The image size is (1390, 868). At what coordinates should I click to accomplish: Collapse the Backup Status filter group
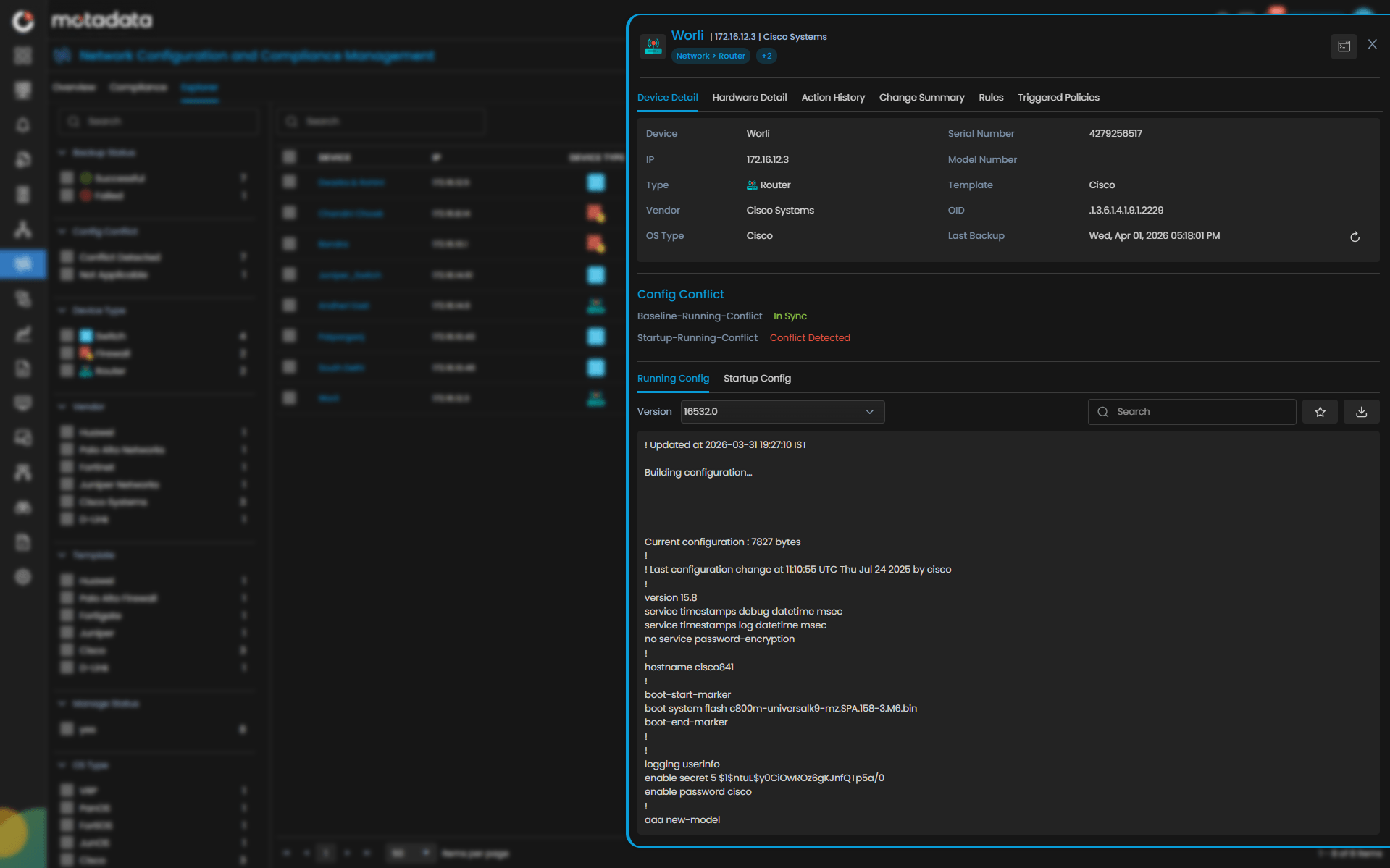tap(62, 153)
